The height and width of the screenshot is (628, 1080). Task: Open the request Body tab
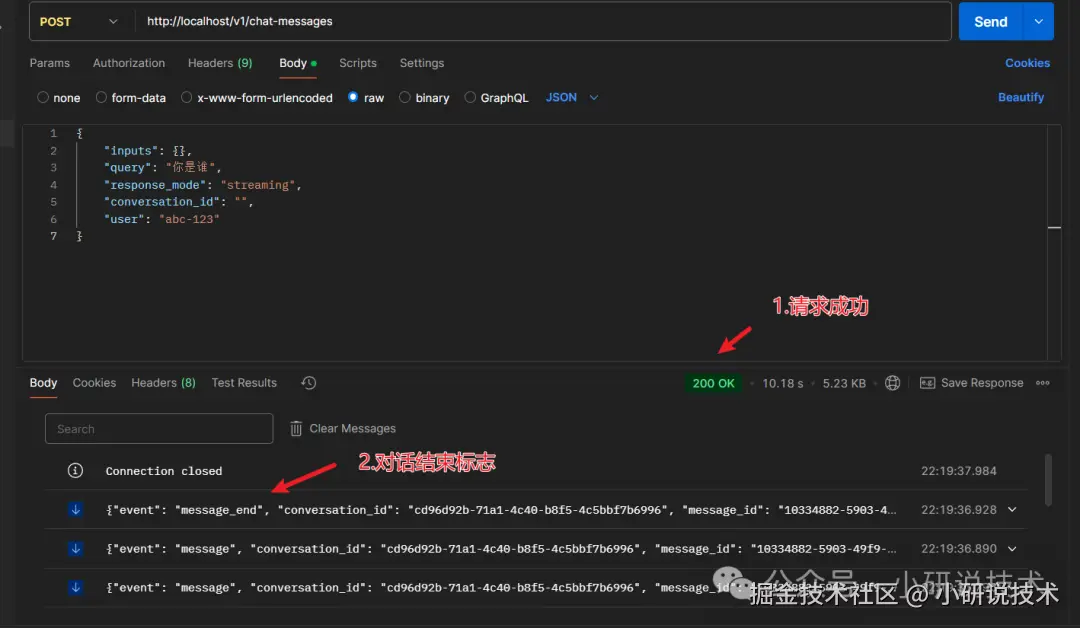click(298, 63)
